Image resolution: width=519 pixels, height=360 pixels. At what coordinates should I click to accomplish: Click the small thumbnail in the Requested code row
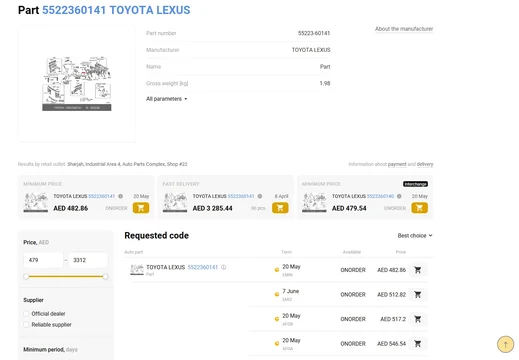pos(137,270)
